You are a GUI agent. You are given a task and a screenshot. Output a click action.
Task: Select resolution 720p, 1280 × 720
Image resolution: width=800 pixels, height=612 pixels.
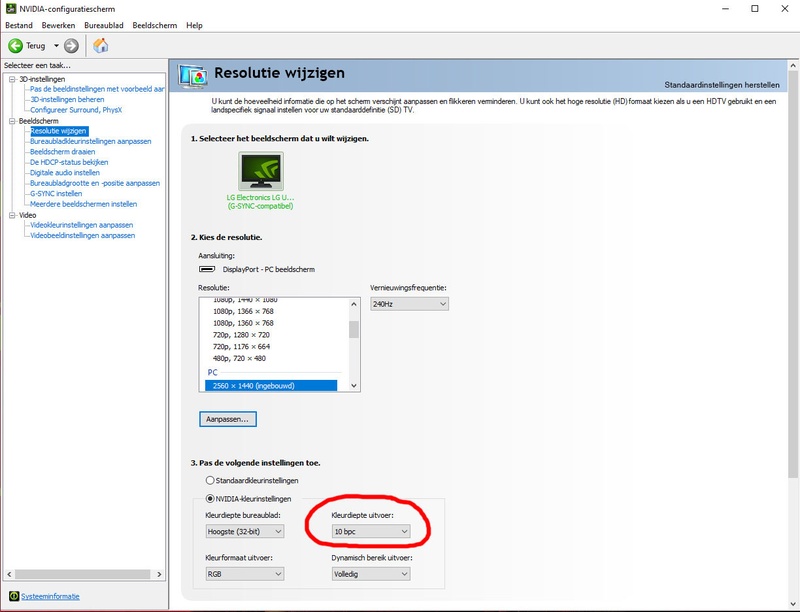click(241, 335)
